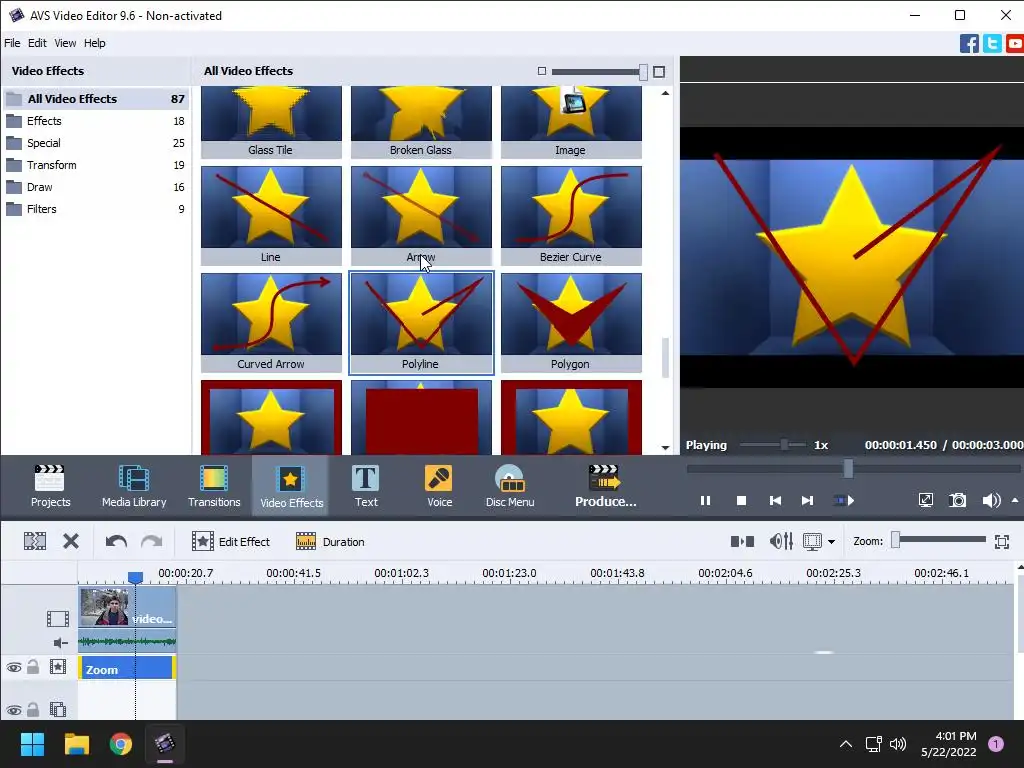The image size is (1024, 768).
Task: Jump to previous frame in preview
Action: click(775, 501)
